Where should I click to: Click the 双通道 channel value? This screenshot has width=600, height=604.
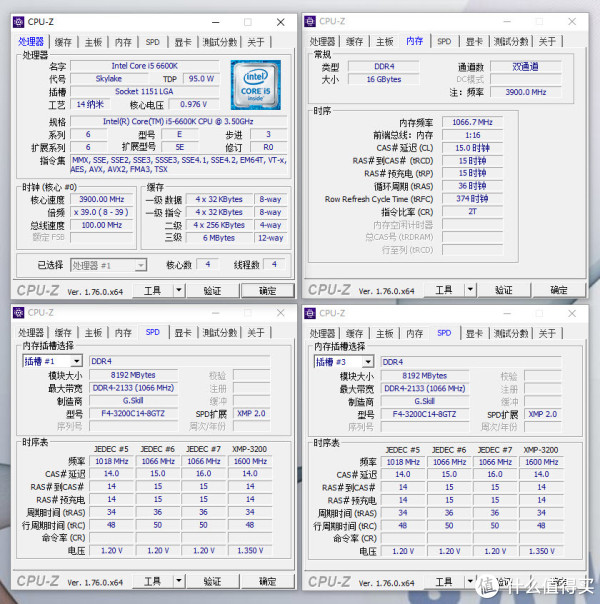(526, 66)
